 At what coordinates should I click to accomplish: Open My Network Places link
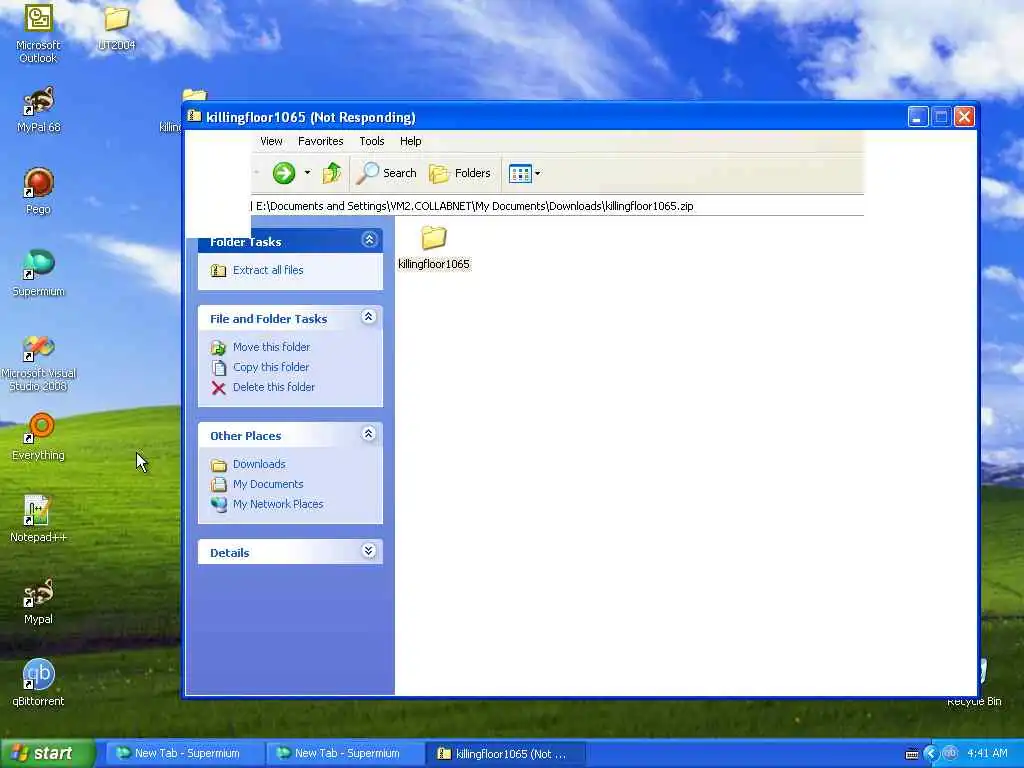[x=278, y=504]
